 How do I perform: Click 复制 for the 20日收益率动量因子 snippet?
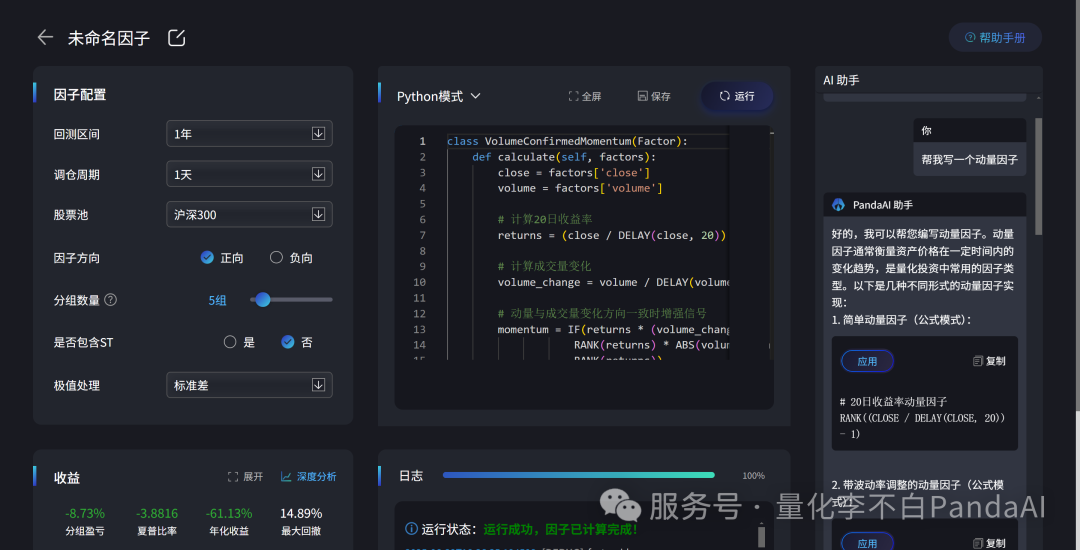(x=989, y=361)
